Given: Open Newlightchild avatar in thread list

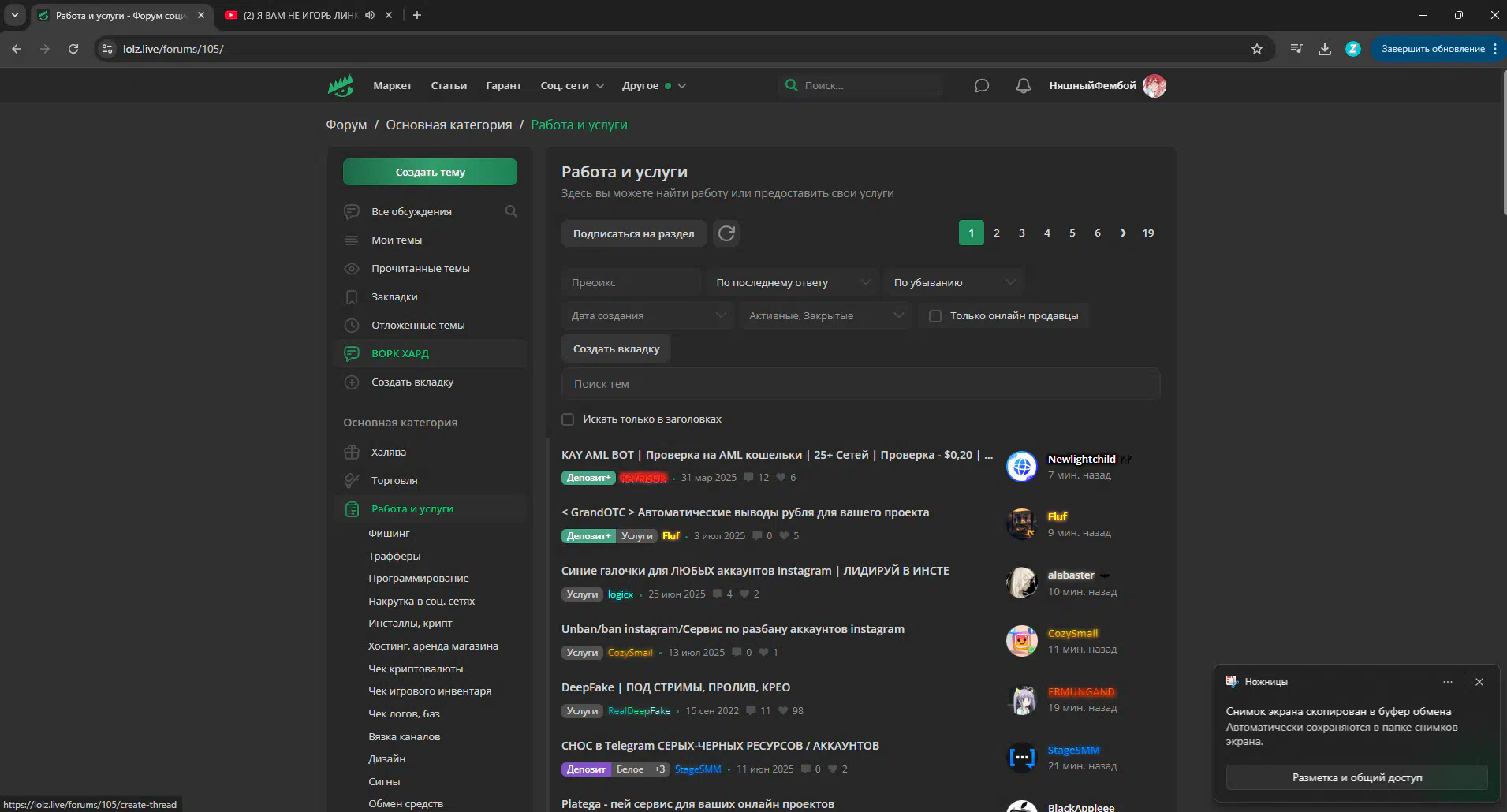Looking at the screenshot, I should tap(1022, 466).
